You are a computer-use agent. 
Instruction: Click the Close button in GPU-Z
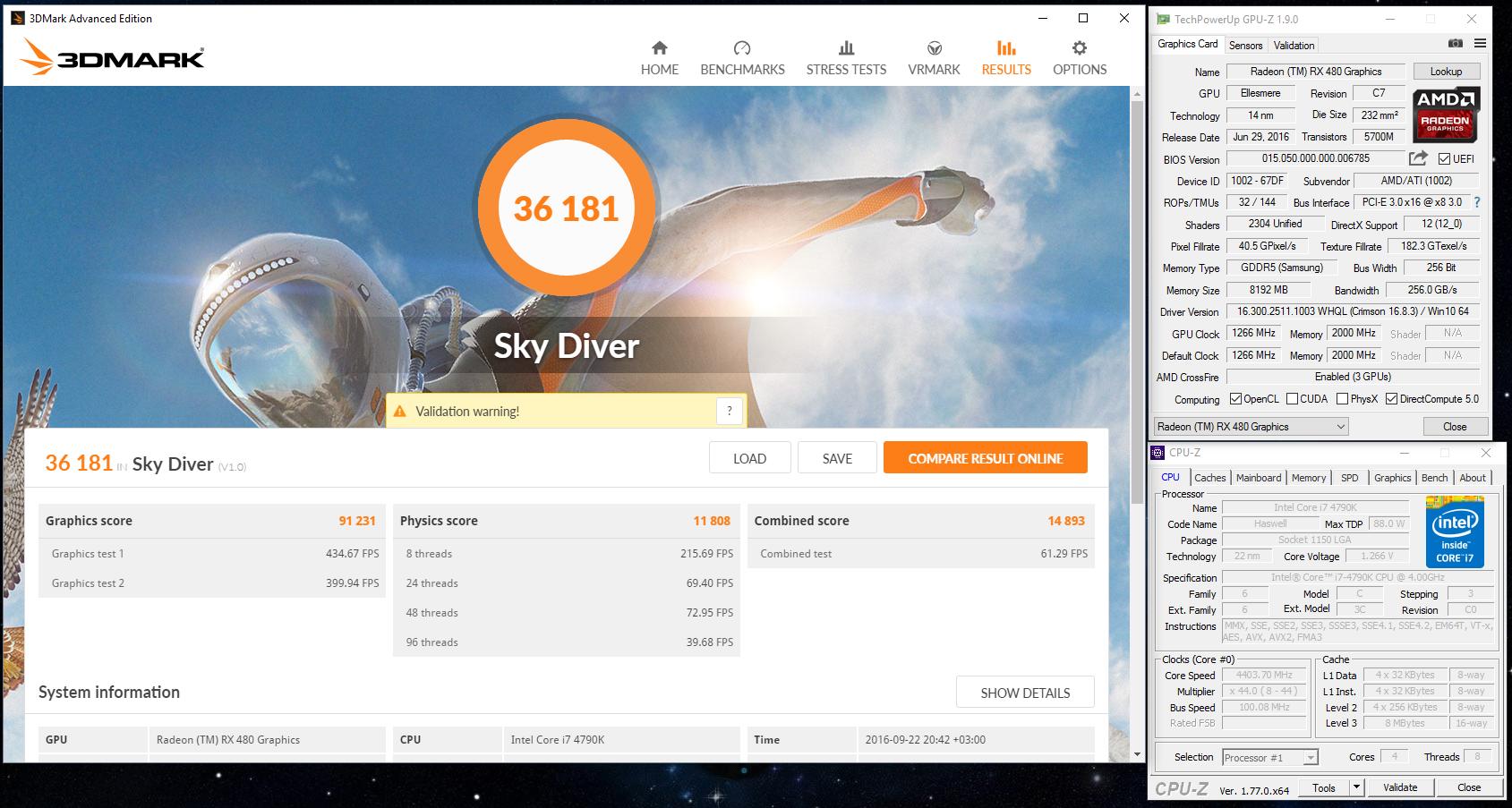1455,427
